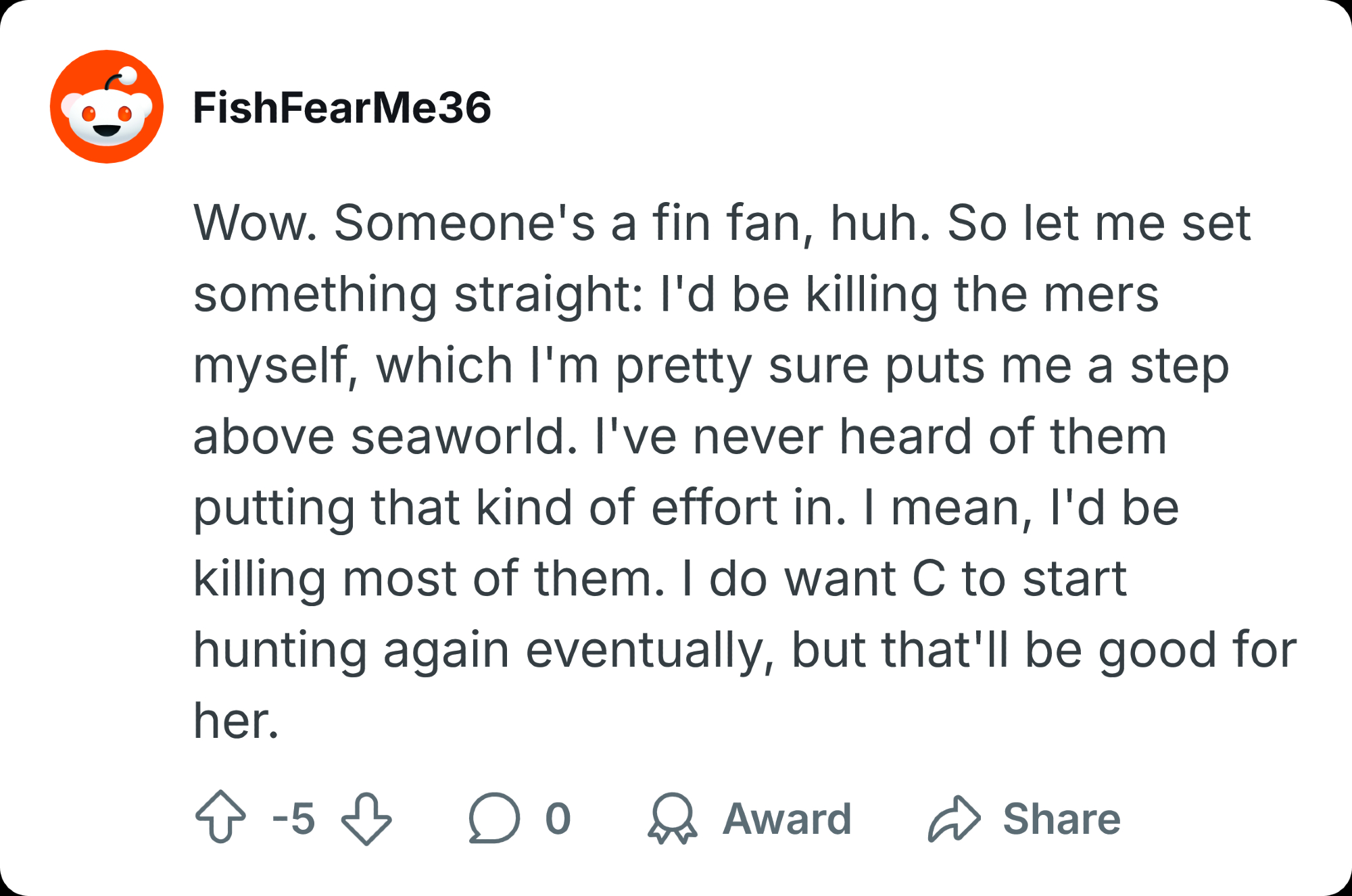Upvote FishFearMe36's comment
1352x896 pixels.
pos(220,817)
